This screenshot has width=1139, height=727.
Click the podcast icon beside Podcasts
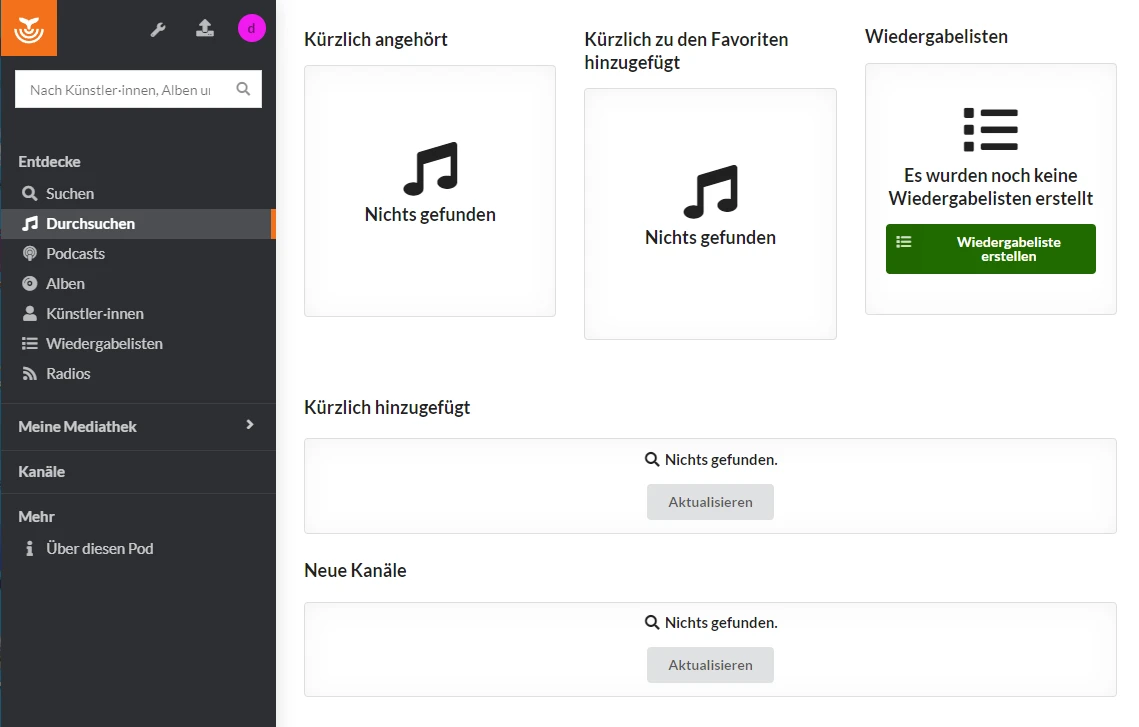coord(30,254)
